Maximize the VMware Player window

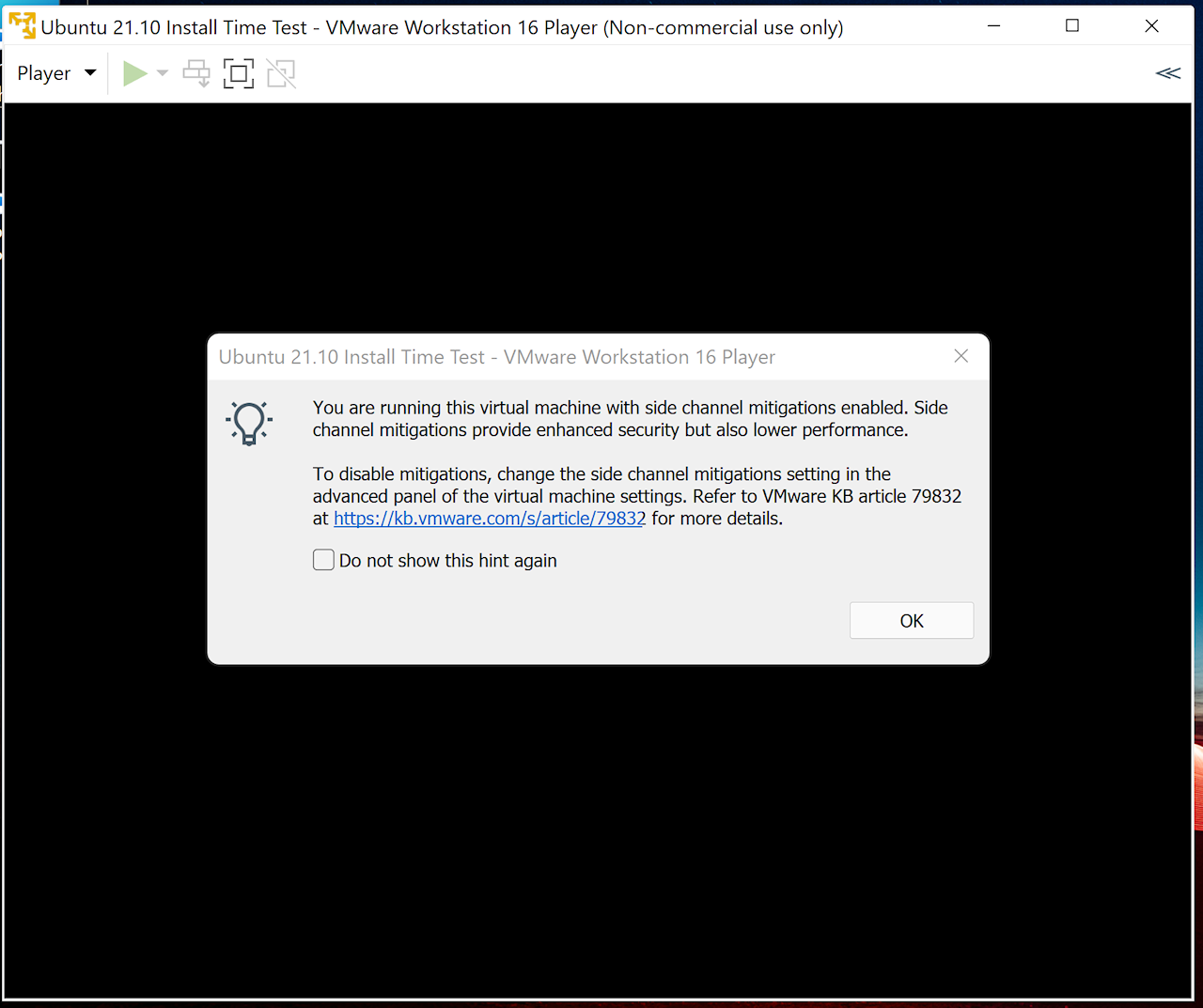point(1072,26)
